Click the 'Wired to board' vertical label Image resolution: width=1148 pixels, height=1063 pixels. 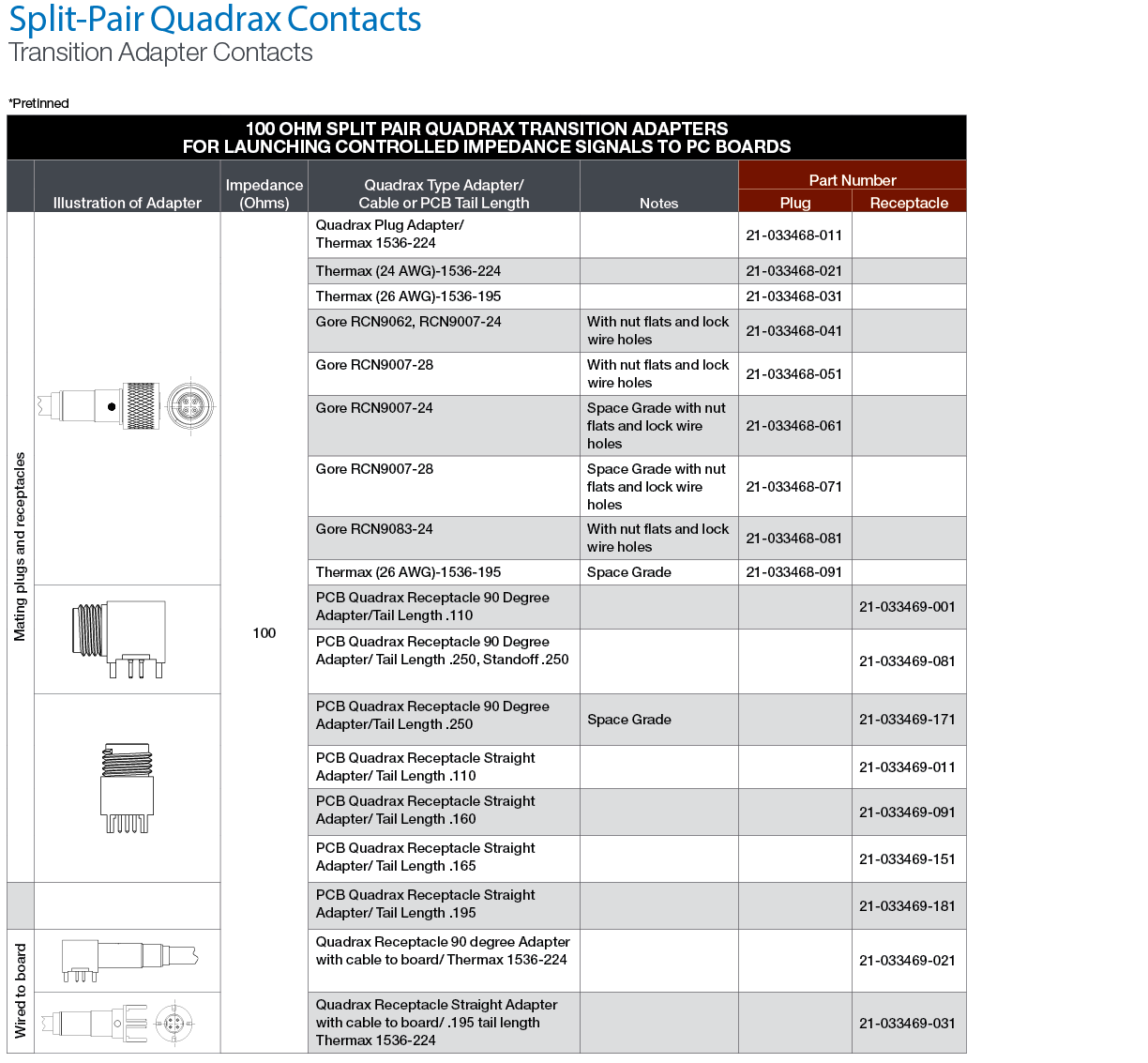pos(21,991)
